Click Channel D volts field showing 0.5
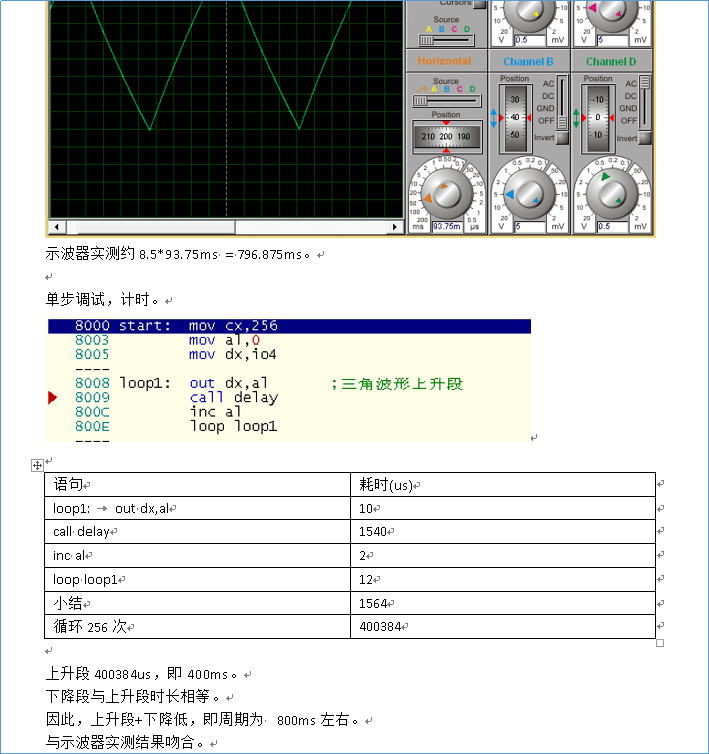The width and height of the screenshot is (709, 754). [613, 226]
